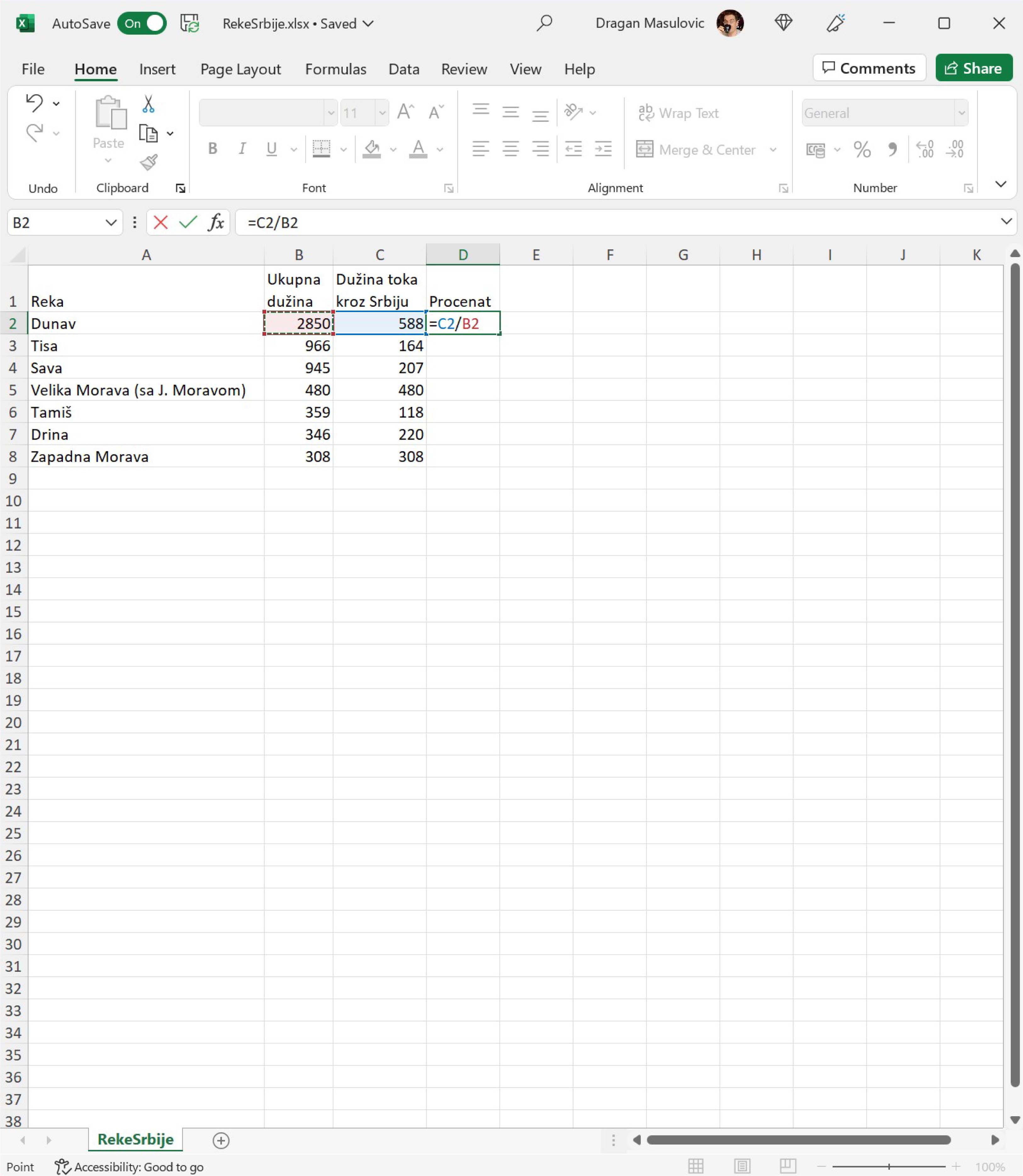Click the Undo arrow icon
The height and width of the screenshot is (1176, 1023).
(34, 103)
